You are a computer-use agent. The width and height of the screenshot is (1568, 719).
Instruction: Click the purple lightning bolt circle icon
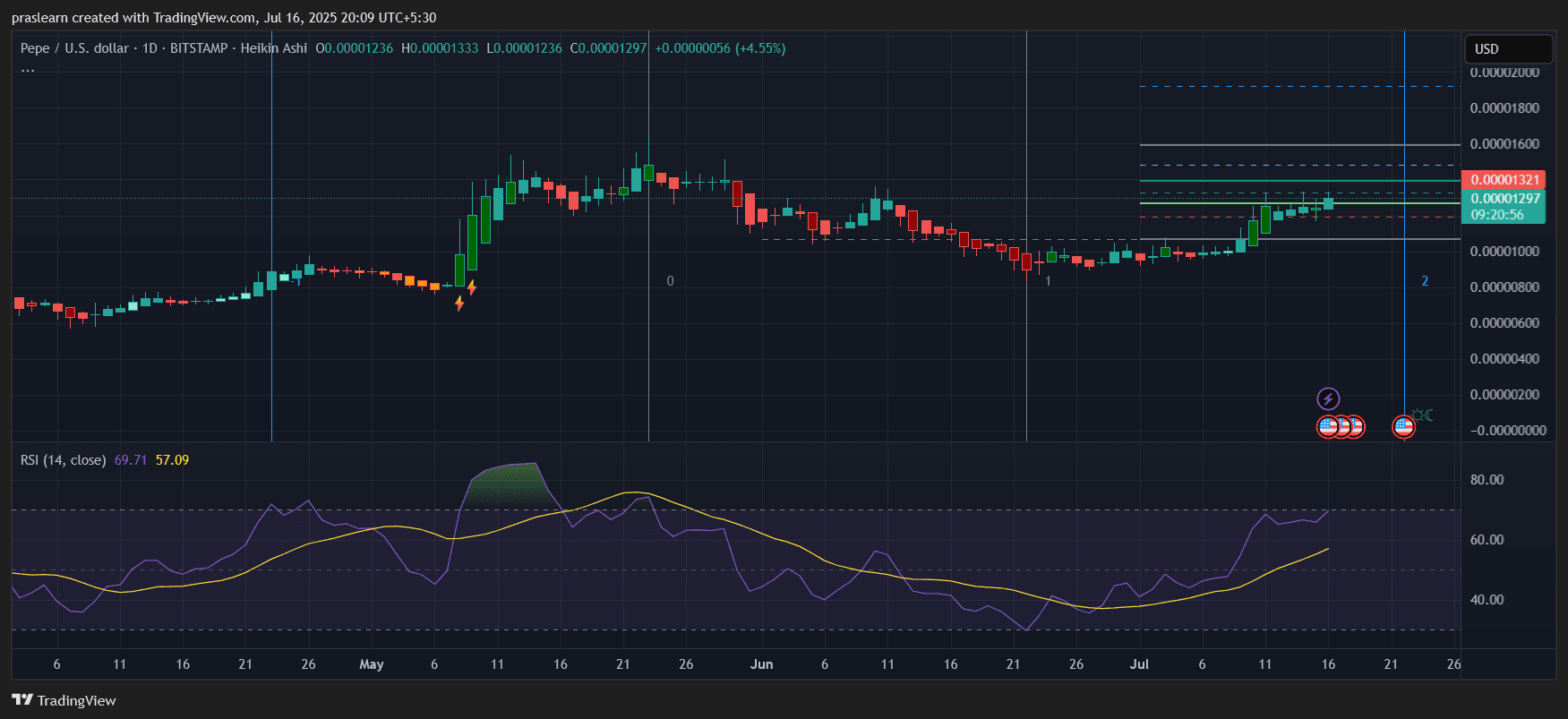[x=1328, y=398]
